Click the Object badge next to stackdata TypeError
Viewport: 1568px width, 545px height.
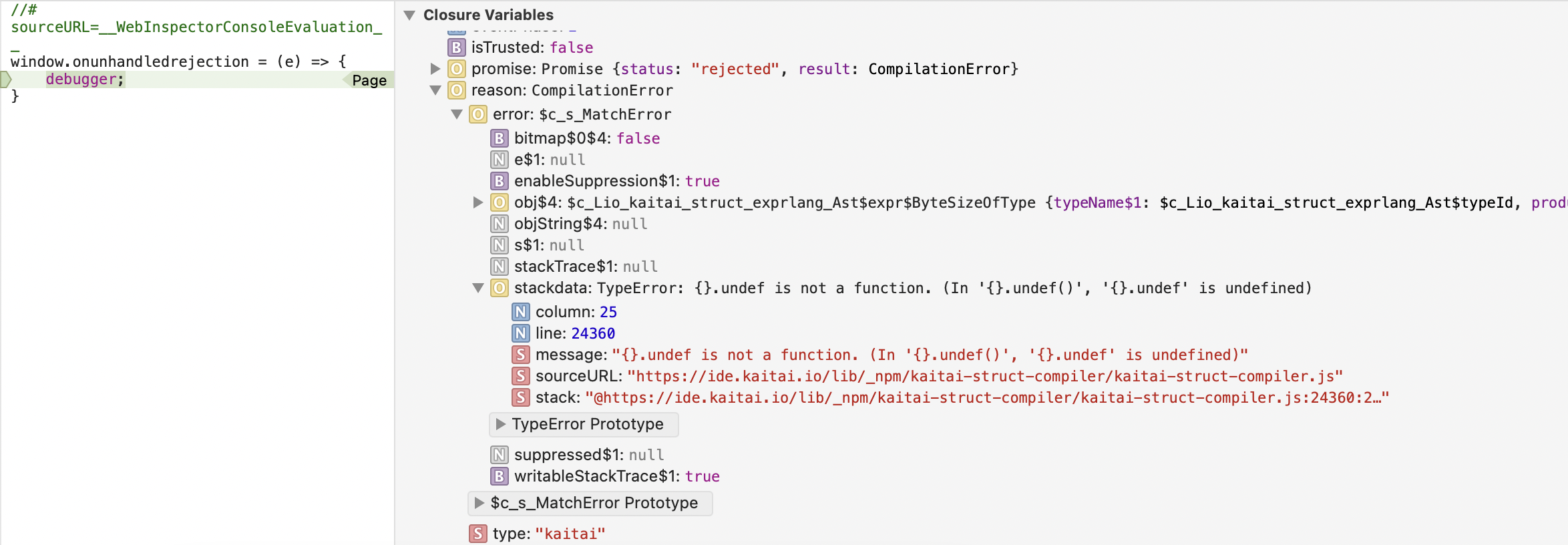click(x=499, y=288)
